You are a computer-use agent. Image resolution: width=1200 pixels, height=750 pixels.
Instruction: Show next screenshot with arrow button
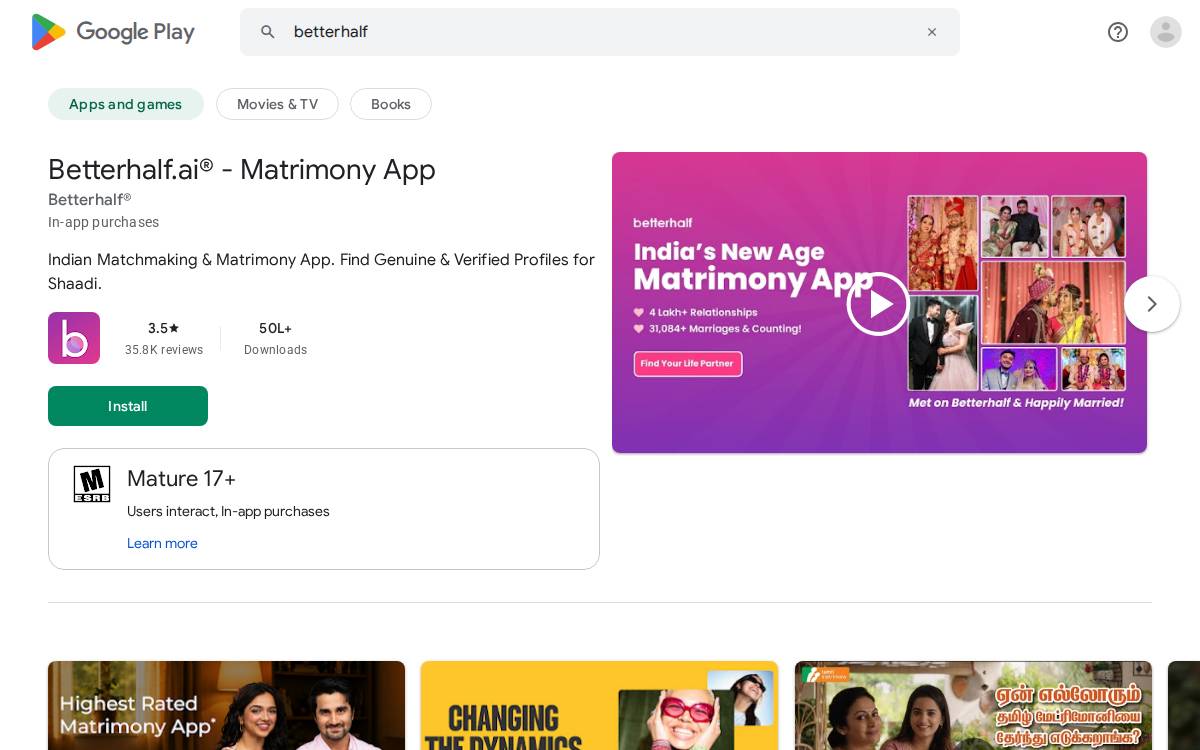(1152, 304)
